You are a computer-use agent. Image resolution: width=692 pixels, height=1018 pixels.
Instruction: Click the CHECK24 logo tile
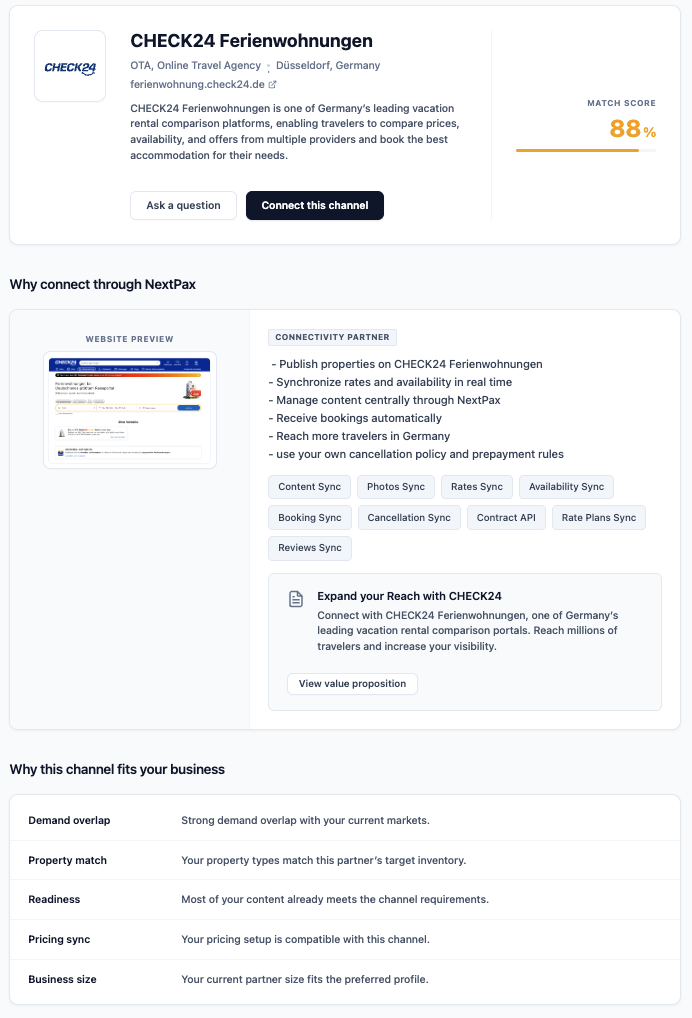coord(70,66)
